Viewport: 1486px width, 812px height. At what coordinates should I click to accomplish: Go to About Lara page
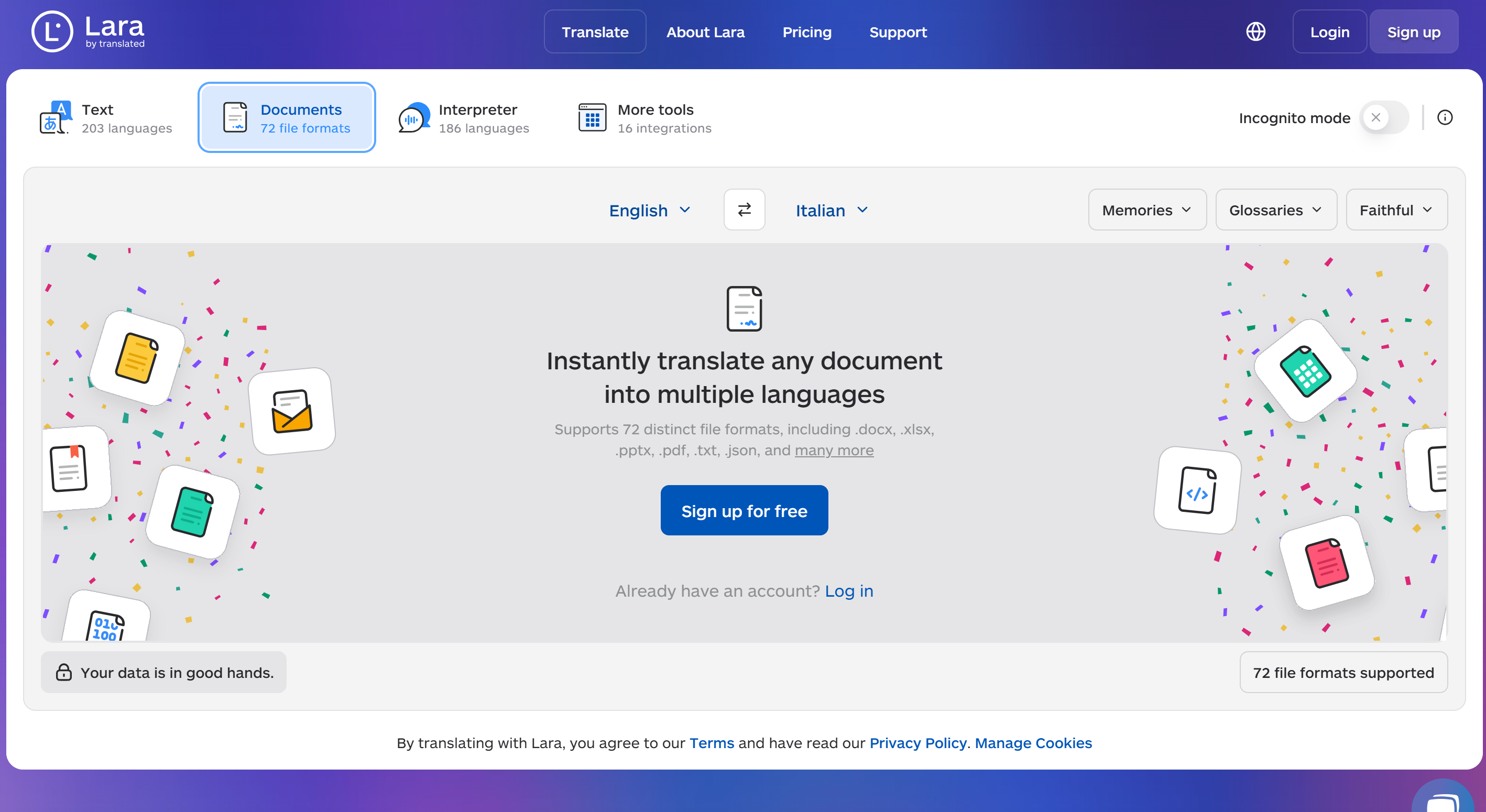pyautogui.click(x=705, y=32)
